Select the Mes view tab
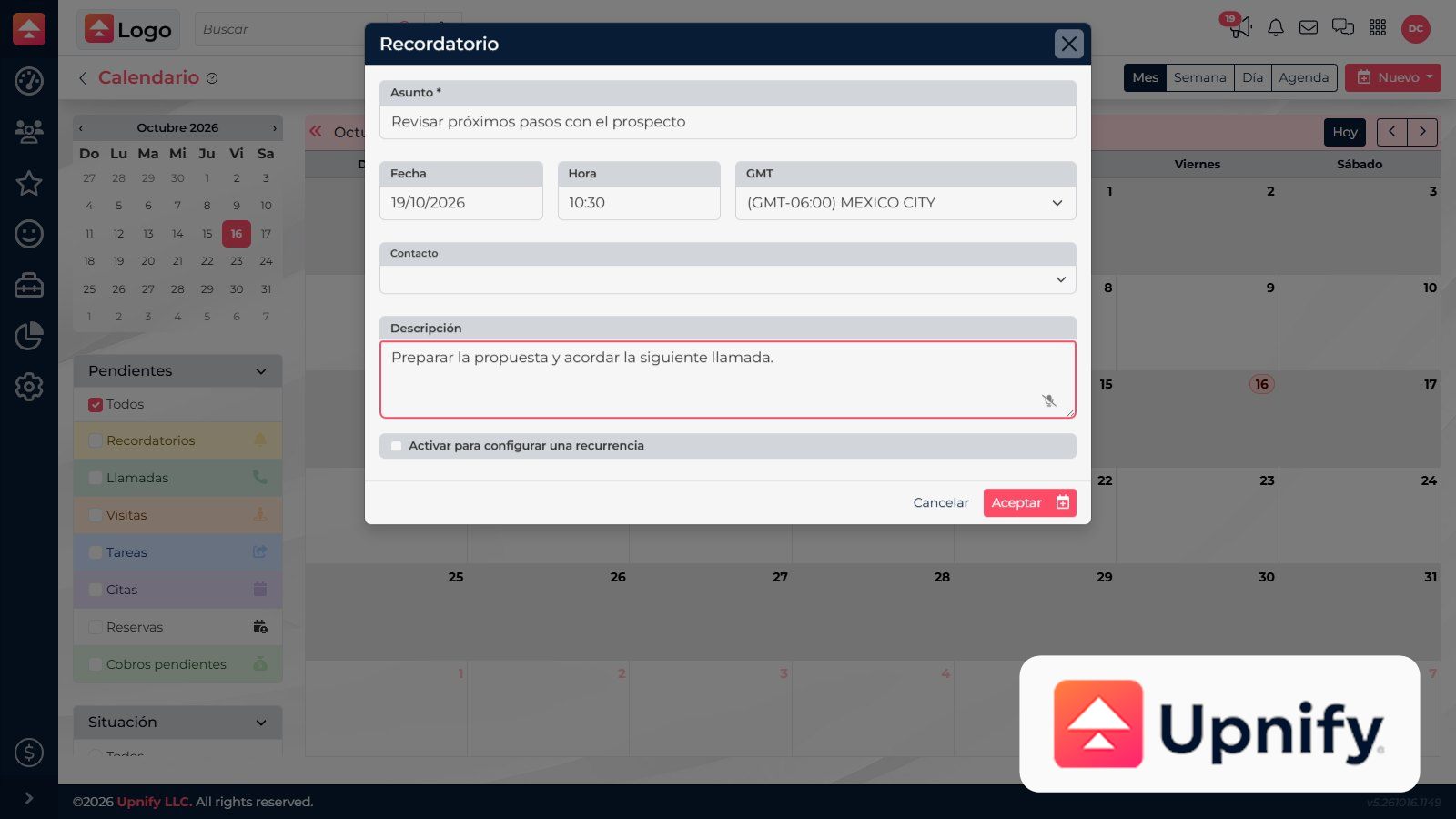1456x819 pixels. [1145, 77]
